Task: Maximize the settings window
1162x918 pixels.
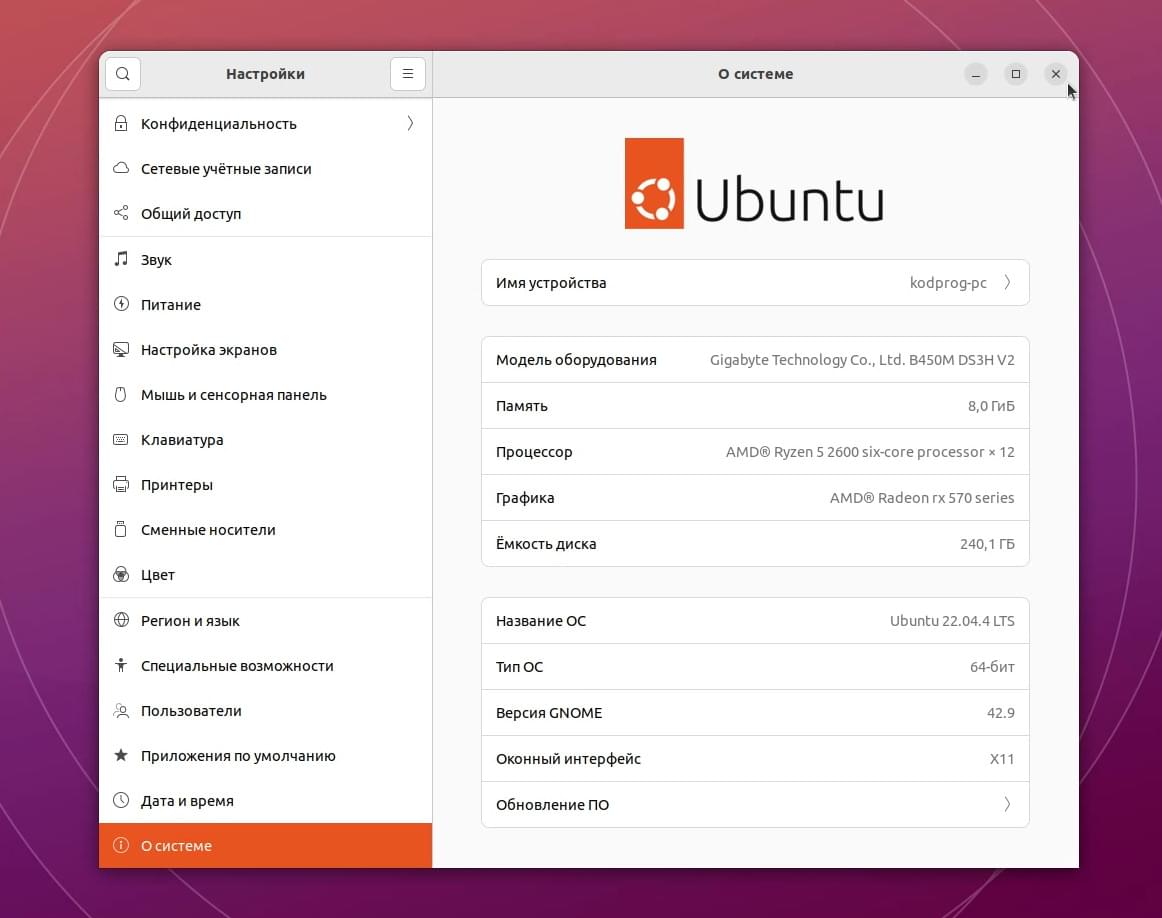Action: click(x=1016, y=74)
